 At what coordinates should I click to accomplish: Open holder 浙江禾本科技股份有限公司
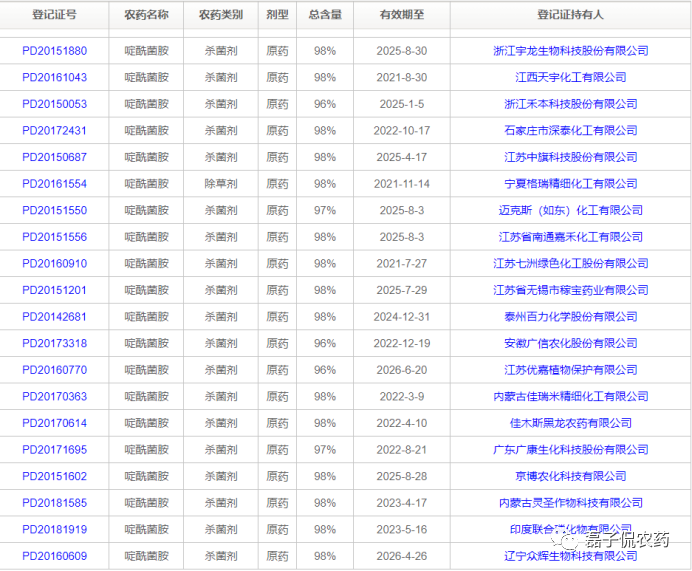571,104
